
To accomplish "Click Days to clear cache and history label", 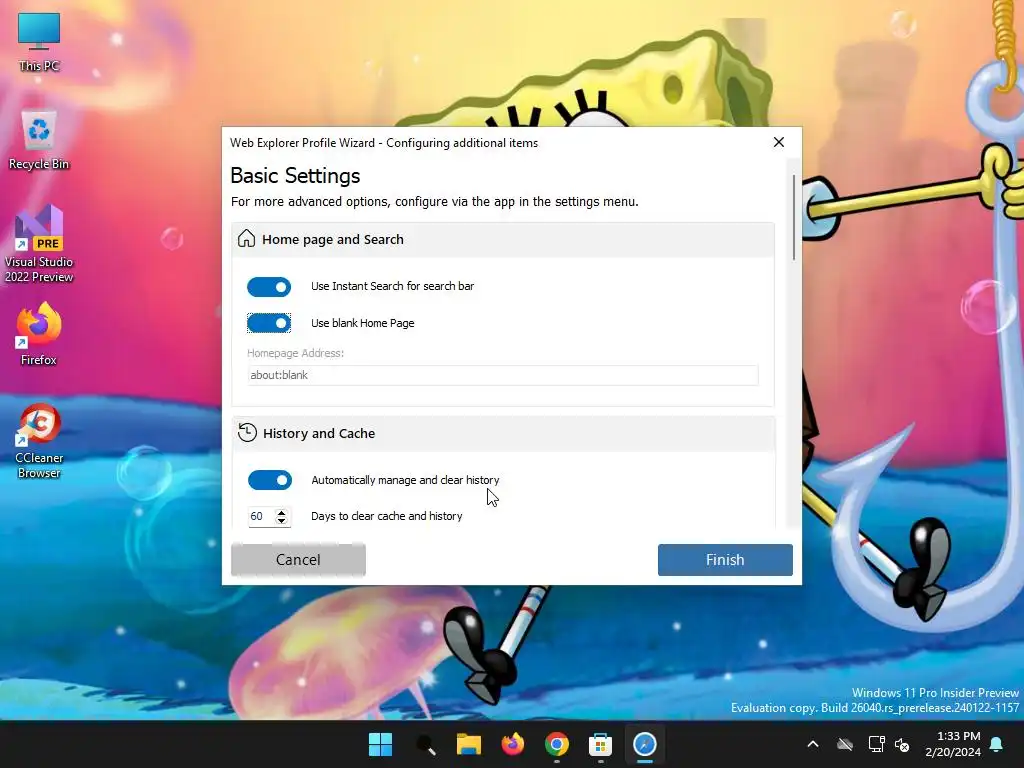I will tap(387, 516).
